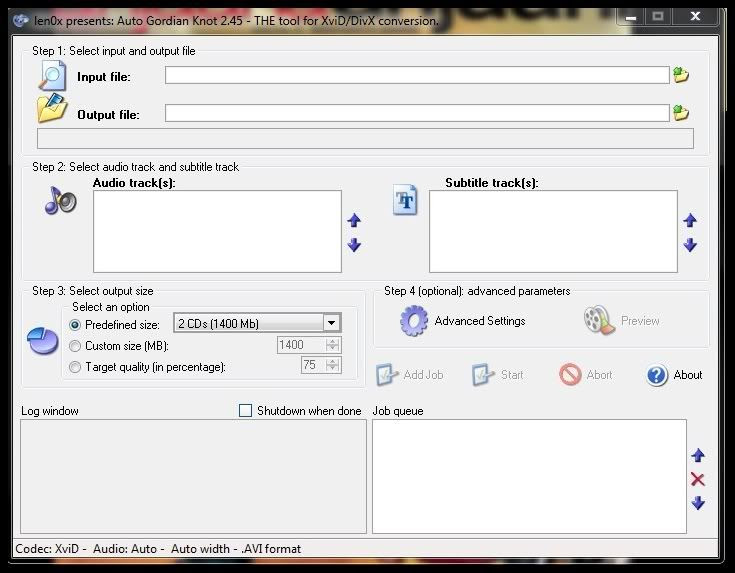Screen dimensions: 735x573
Task: Open About dialog via text
Action: click(688, 375)
